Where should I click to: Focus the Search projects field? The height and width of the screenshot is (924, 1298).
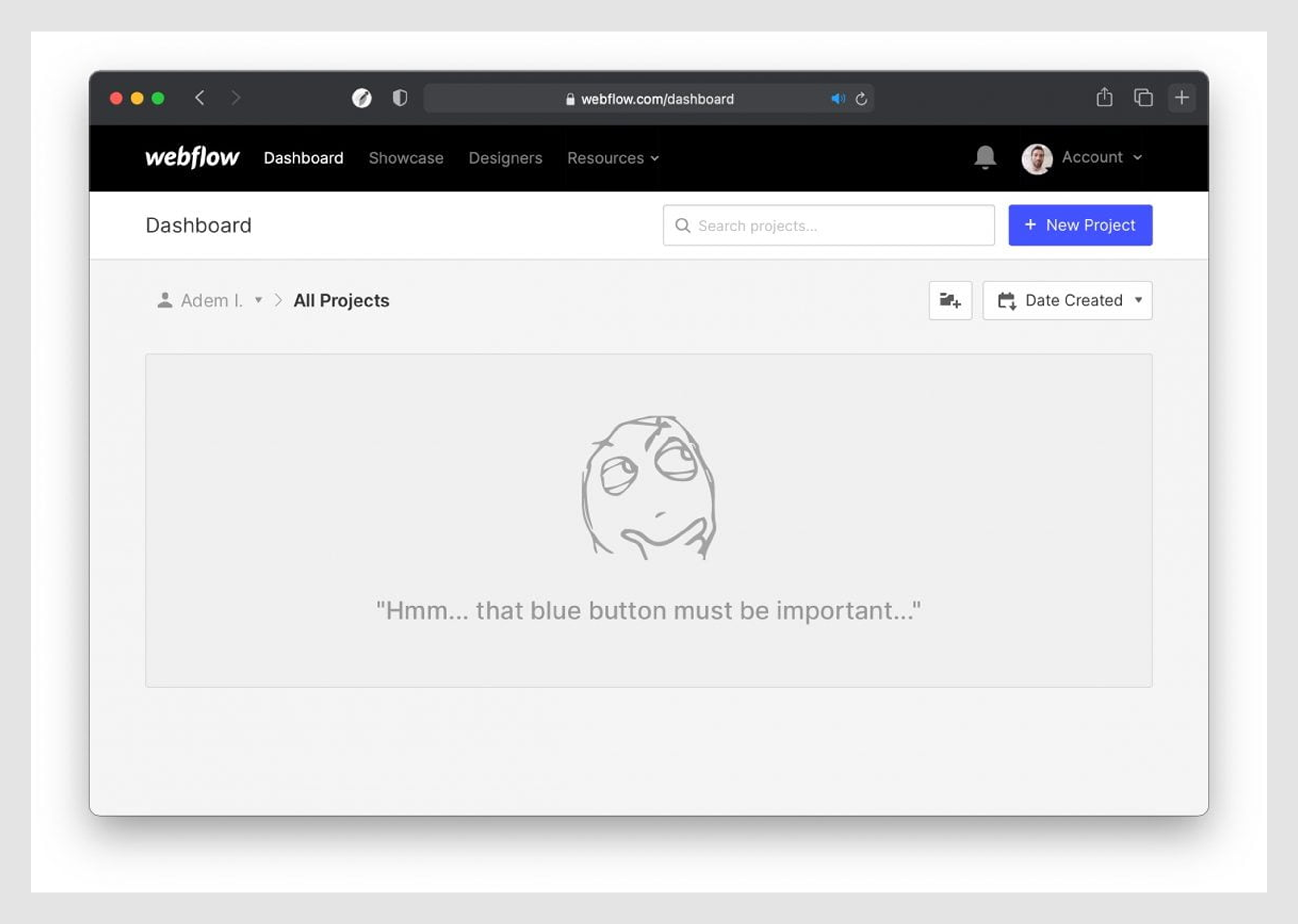tap(829, 225)
